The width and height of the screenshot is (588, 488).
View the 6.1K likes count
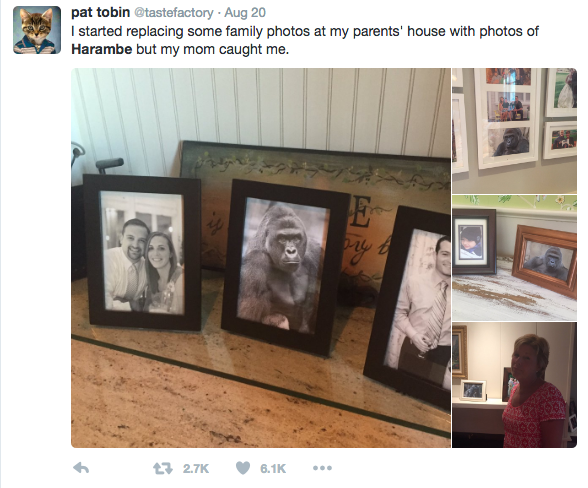(273, 468)
